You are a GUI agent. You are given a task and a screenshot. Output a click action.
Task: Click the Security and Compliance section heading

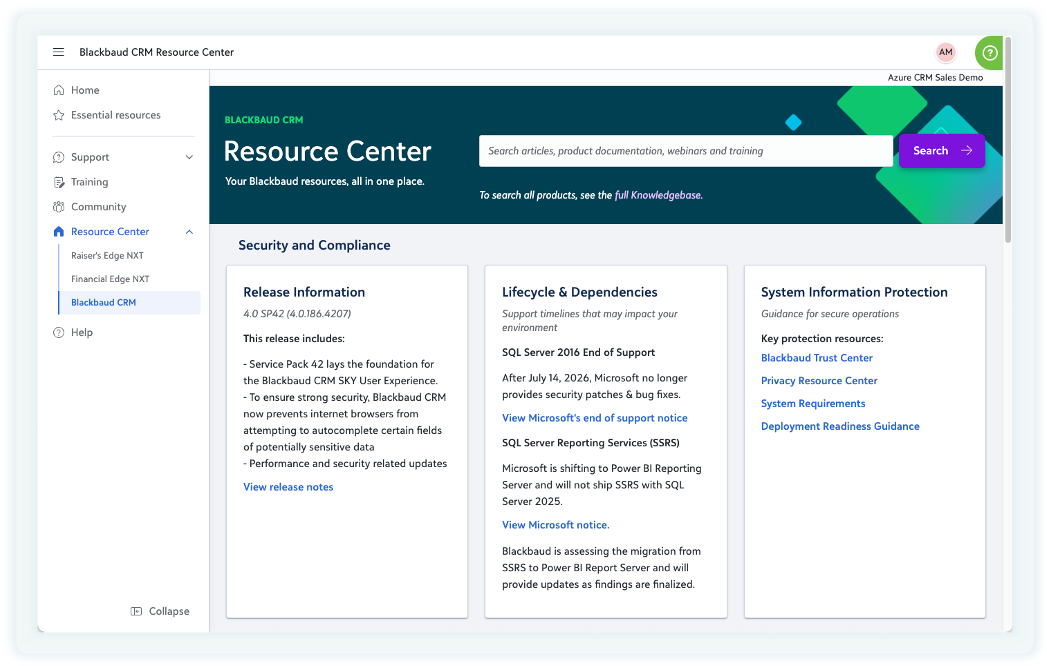(x=315, y=245)
